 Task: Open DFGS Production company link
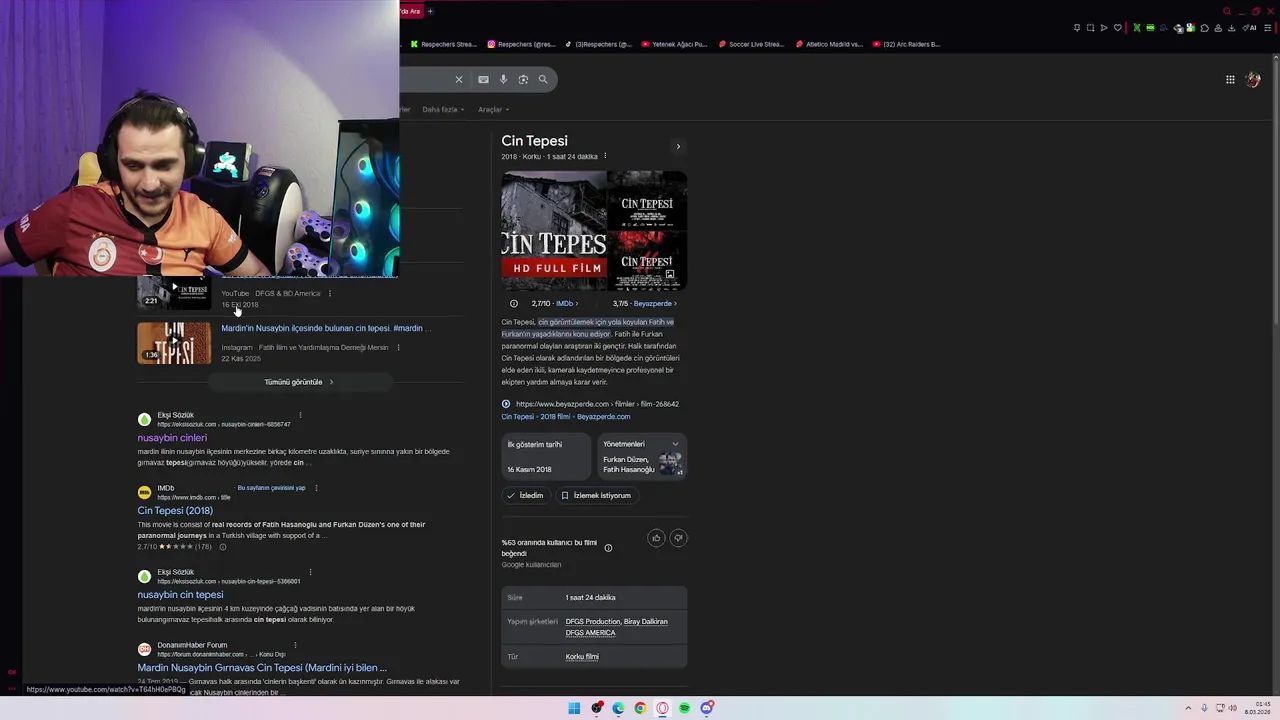click(x=593, y=622)
